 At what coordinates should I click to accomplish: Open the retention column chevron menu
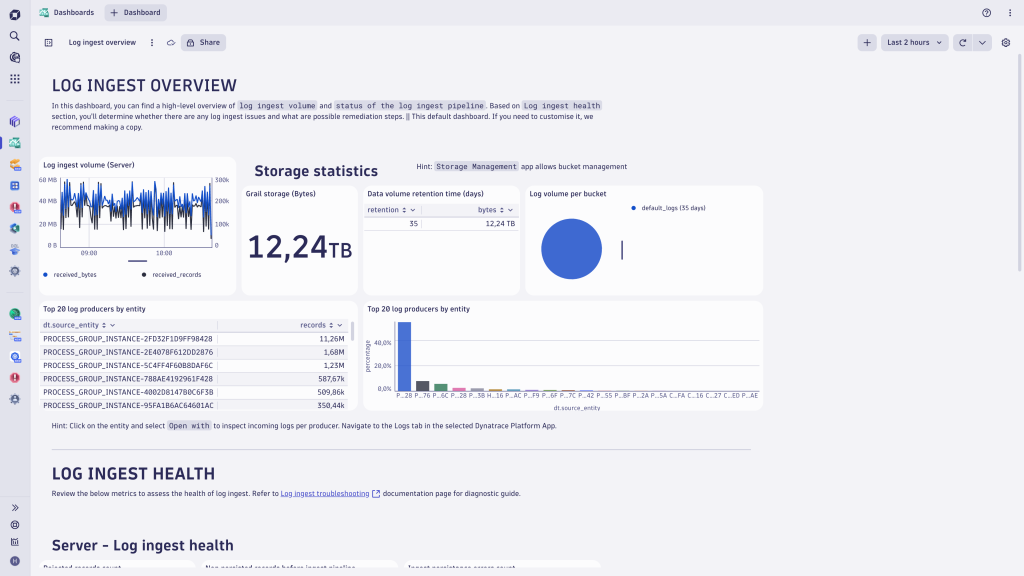(413, 210)
